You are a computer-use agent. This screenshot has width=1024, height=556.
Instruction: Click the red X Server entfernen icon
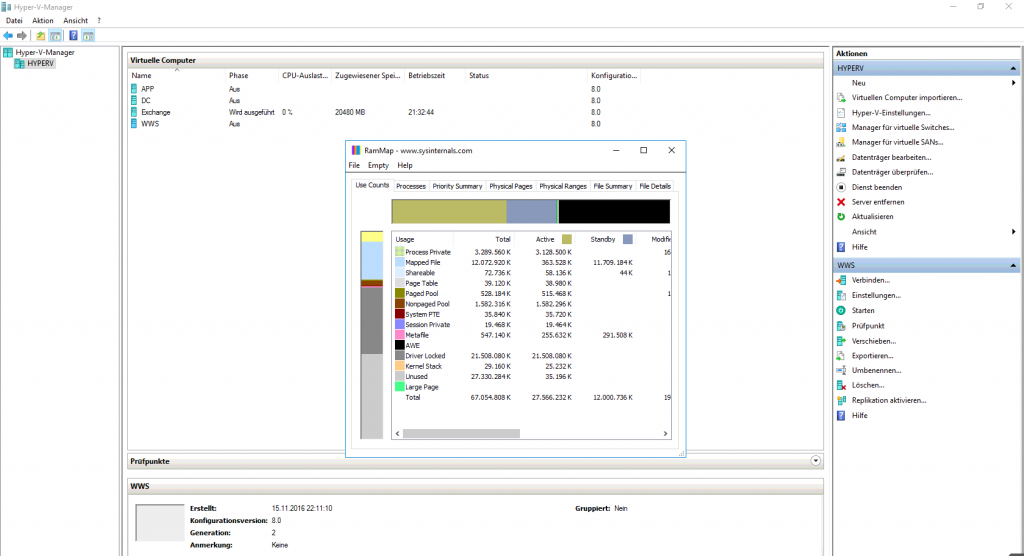point(841,202)
